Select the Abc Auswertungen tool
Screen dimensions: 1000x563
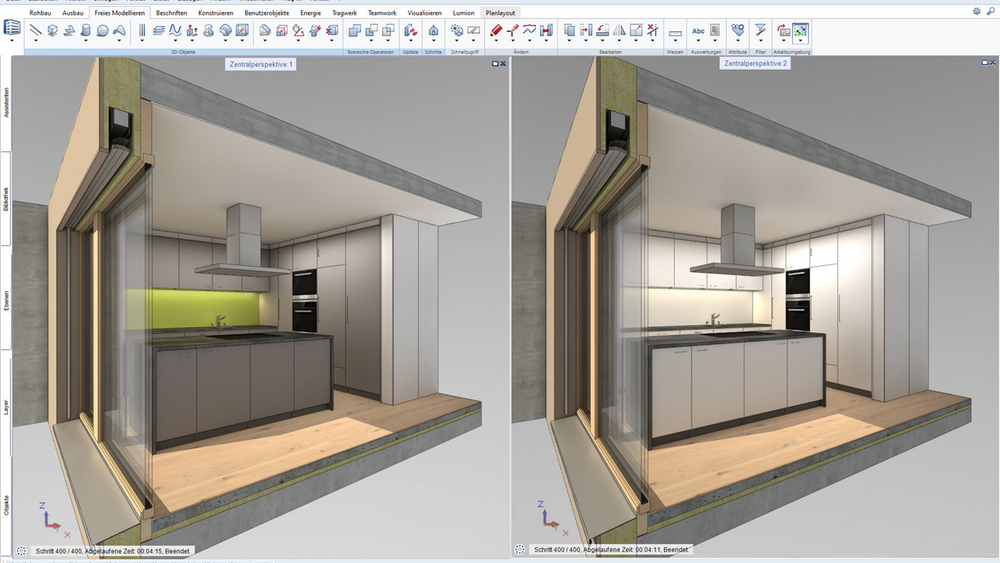pyautogui.click(x=698, y=30)
